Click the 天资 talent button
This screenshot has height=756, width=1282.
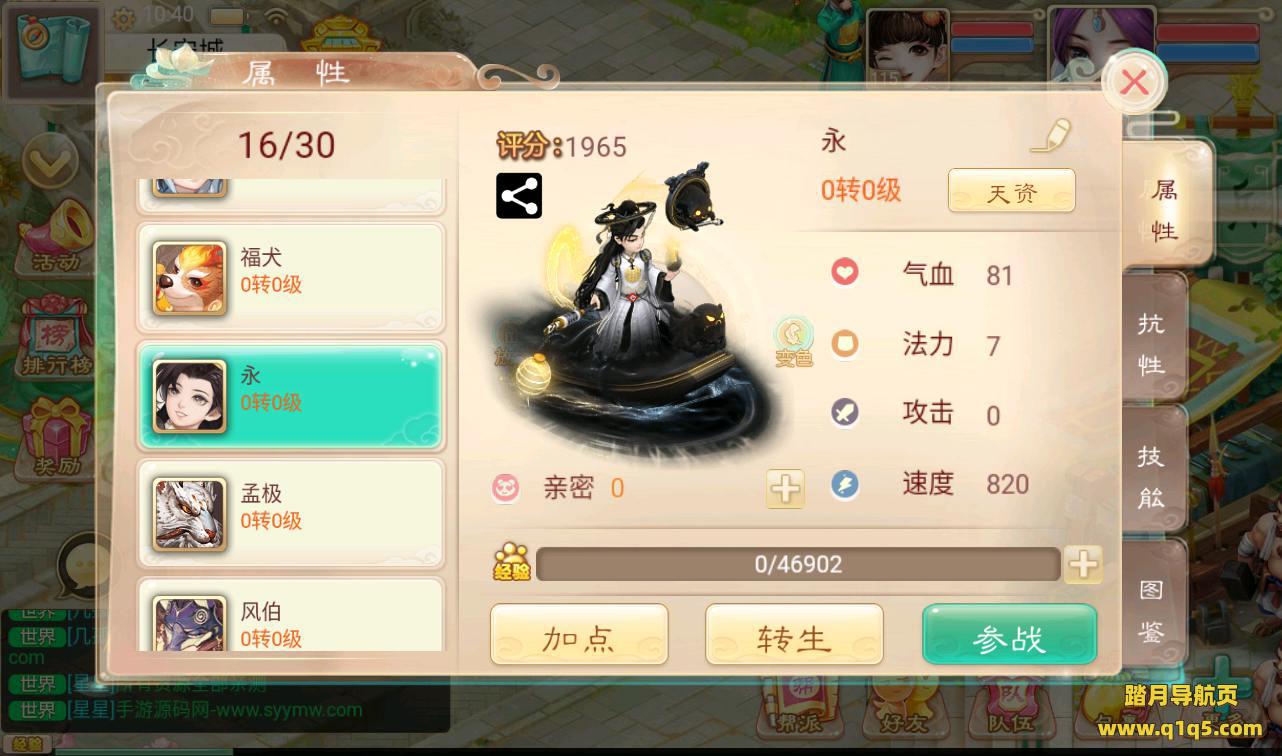point(1011,190)
